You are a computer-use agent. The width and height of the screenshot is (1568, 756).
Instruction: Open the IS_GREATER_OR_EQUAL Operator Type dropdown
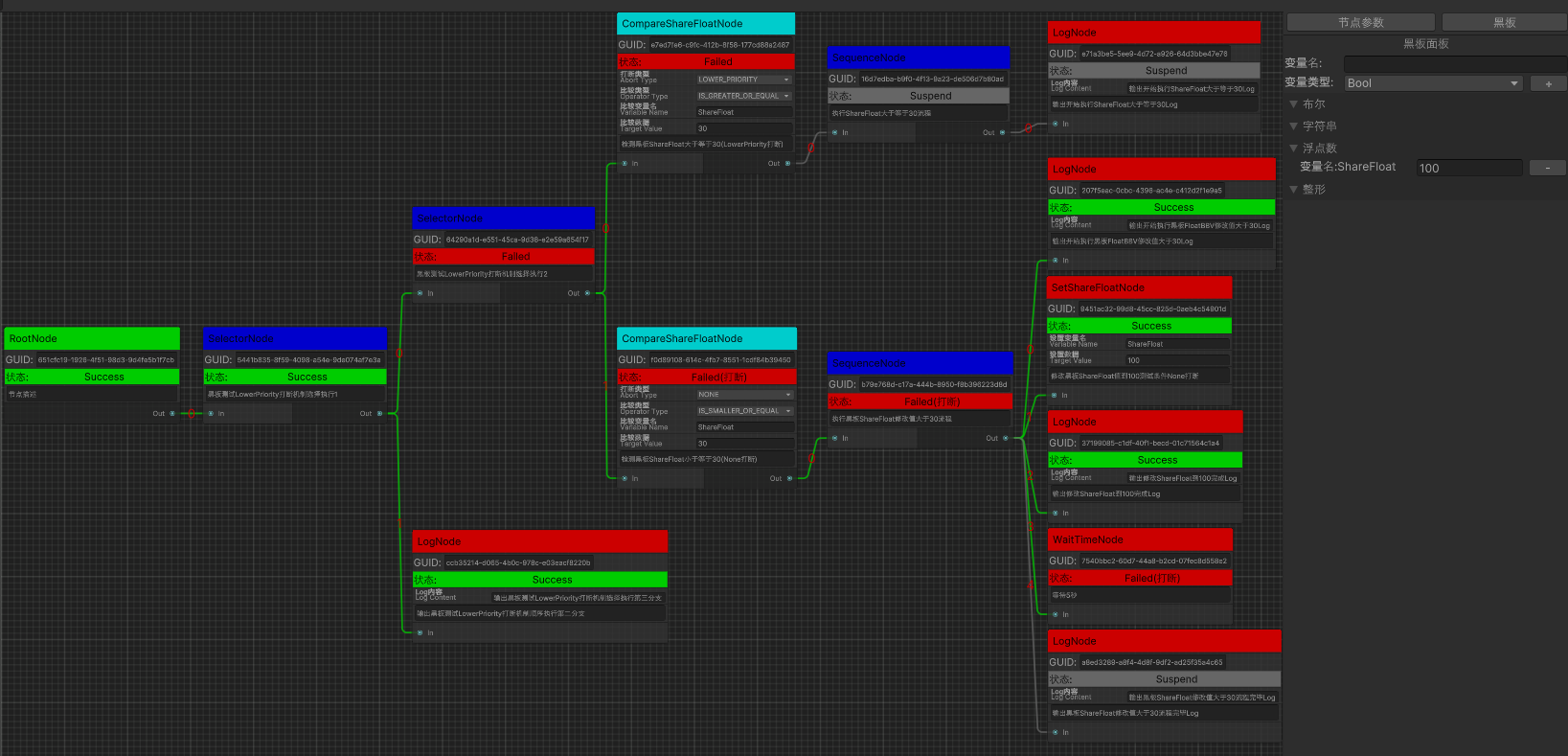point(744,96)
